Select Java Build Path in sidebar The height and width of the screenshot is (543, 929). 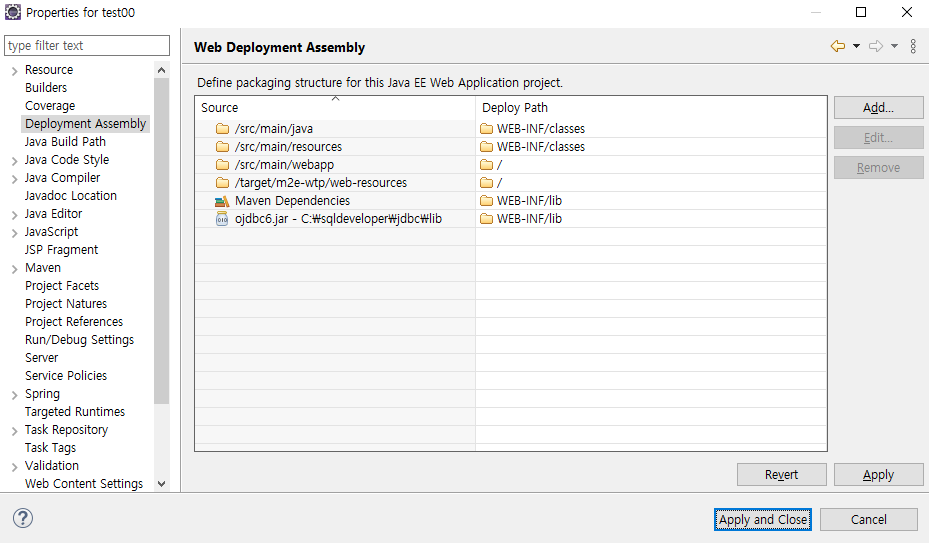tap(65, 142)
